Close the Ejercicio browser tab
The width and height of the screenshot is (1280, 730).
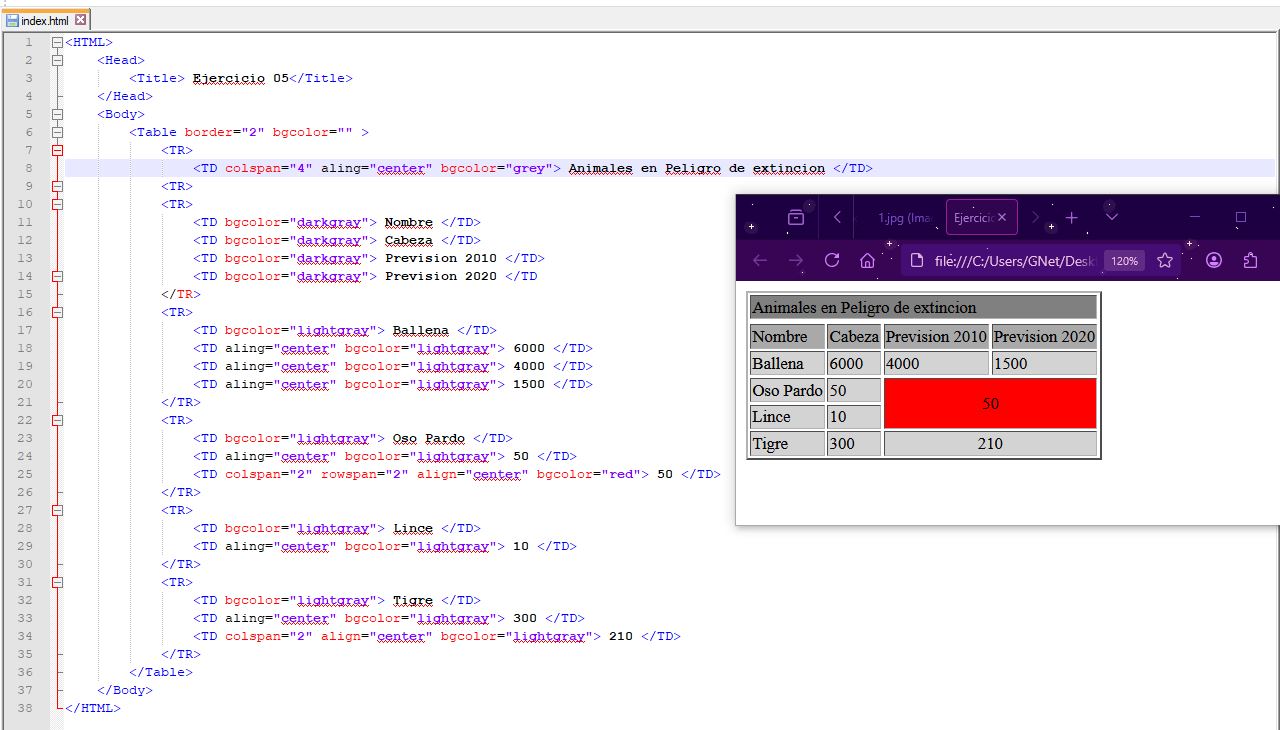click(x=1002, y=218)
